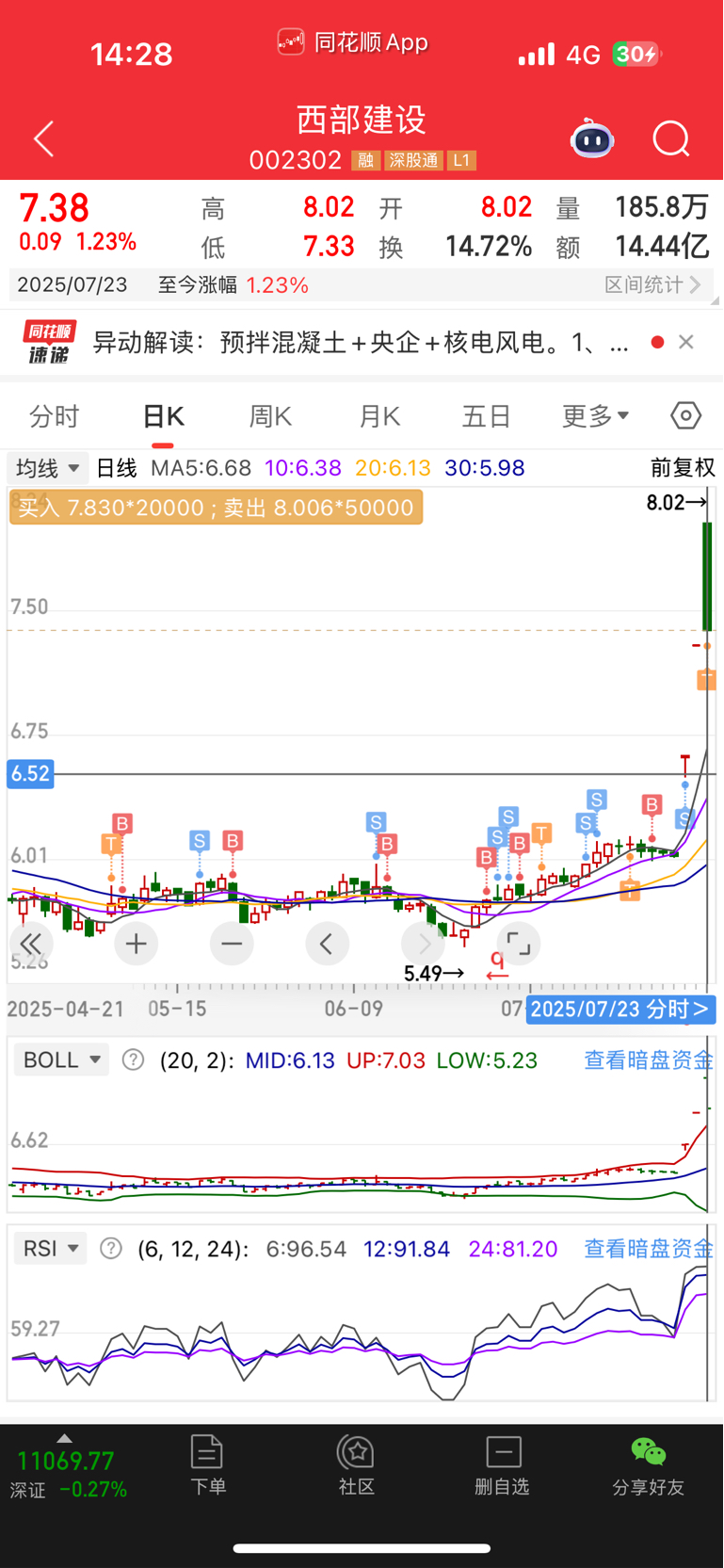Tap the 西部建设 stock title

[362, 120]
